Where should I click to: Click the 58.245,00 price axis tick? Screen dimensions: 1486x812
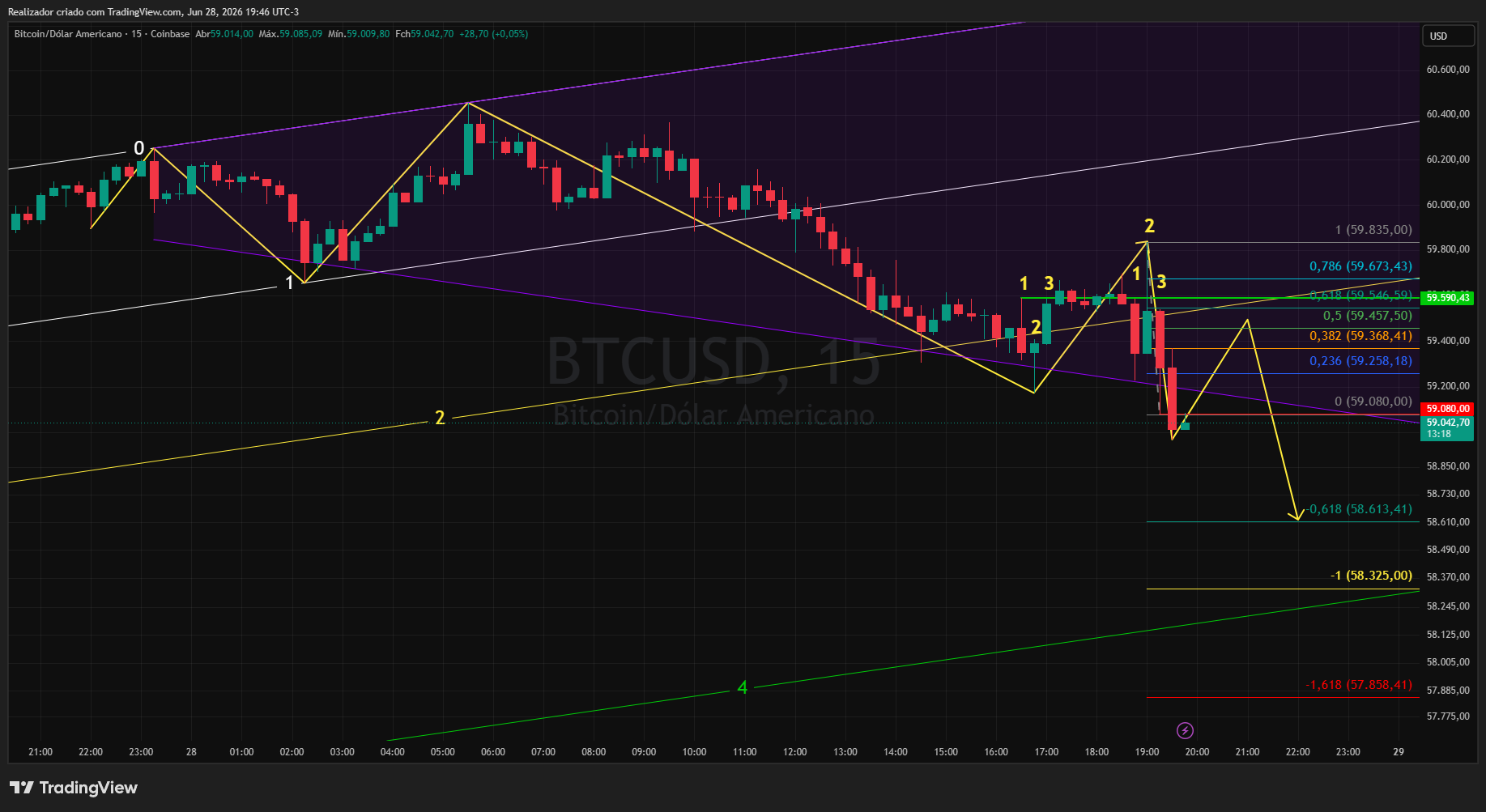pos(1448,606)
